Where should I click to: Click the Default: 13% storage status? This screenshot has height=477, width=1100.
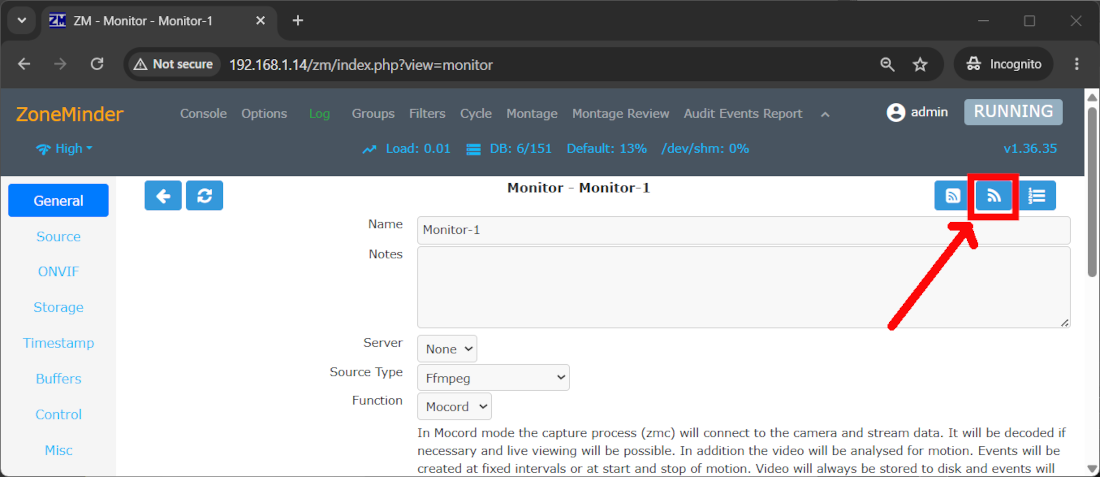[x=607, y=149]
